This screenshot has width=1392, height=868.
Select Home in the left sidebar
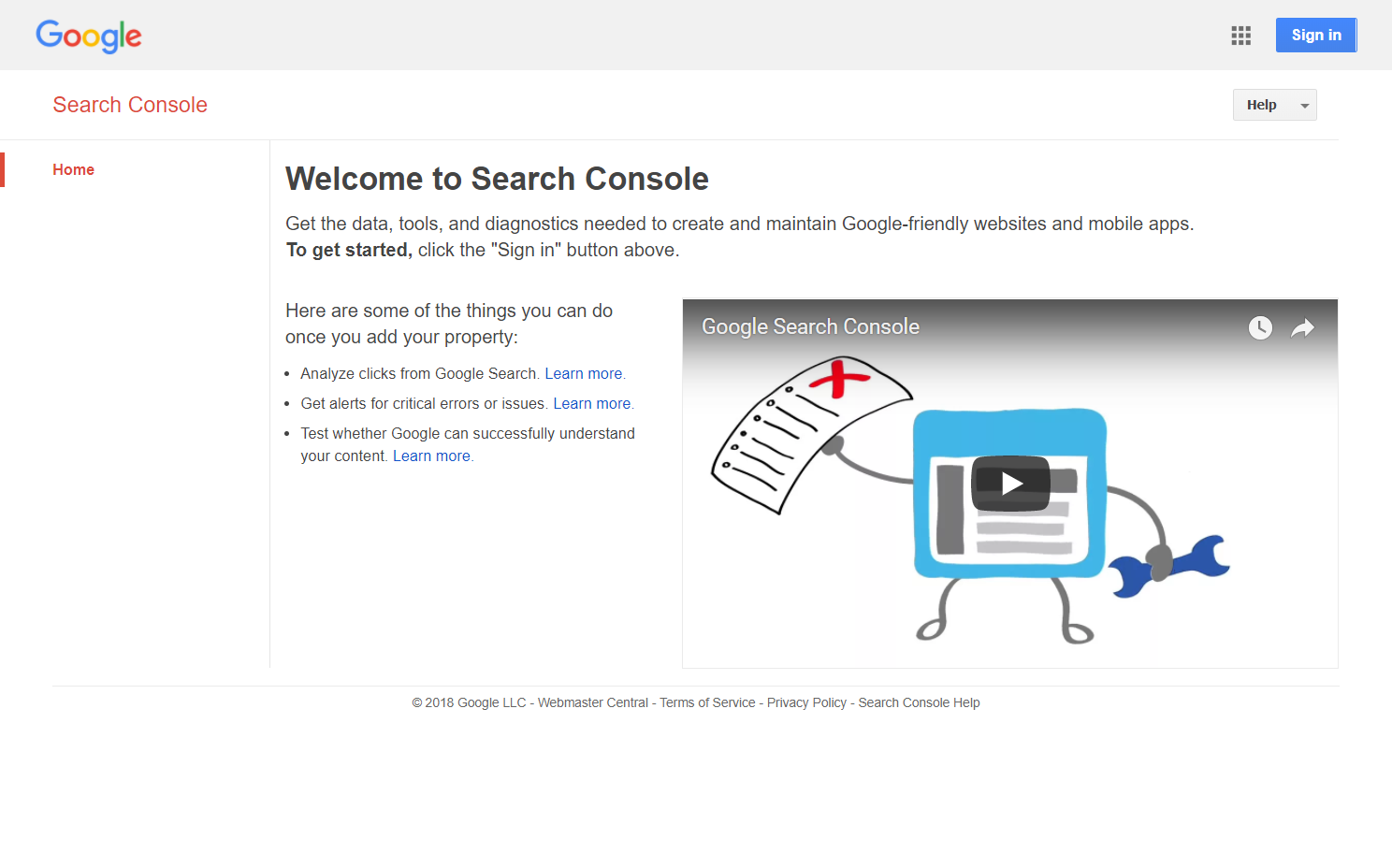click(x=73, y=169)
